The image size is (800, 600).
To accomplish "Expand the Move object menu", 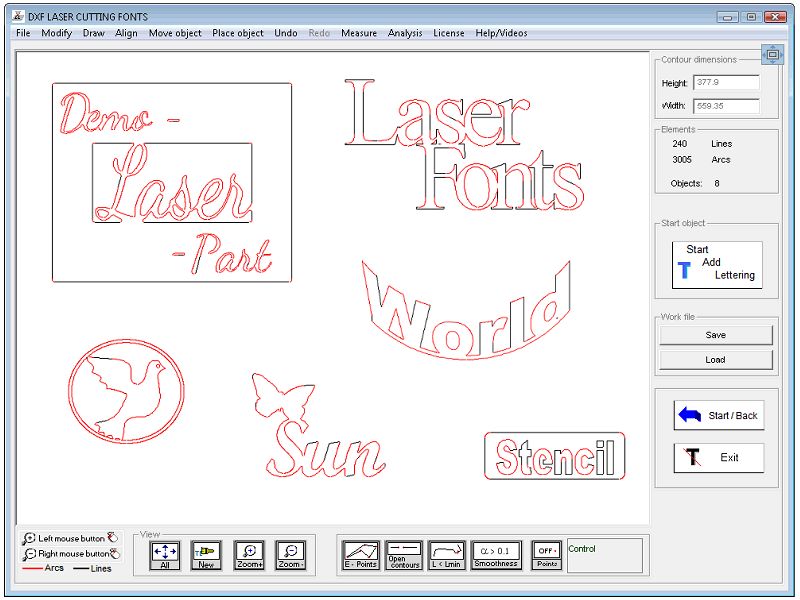I will (x=175, y=33).
